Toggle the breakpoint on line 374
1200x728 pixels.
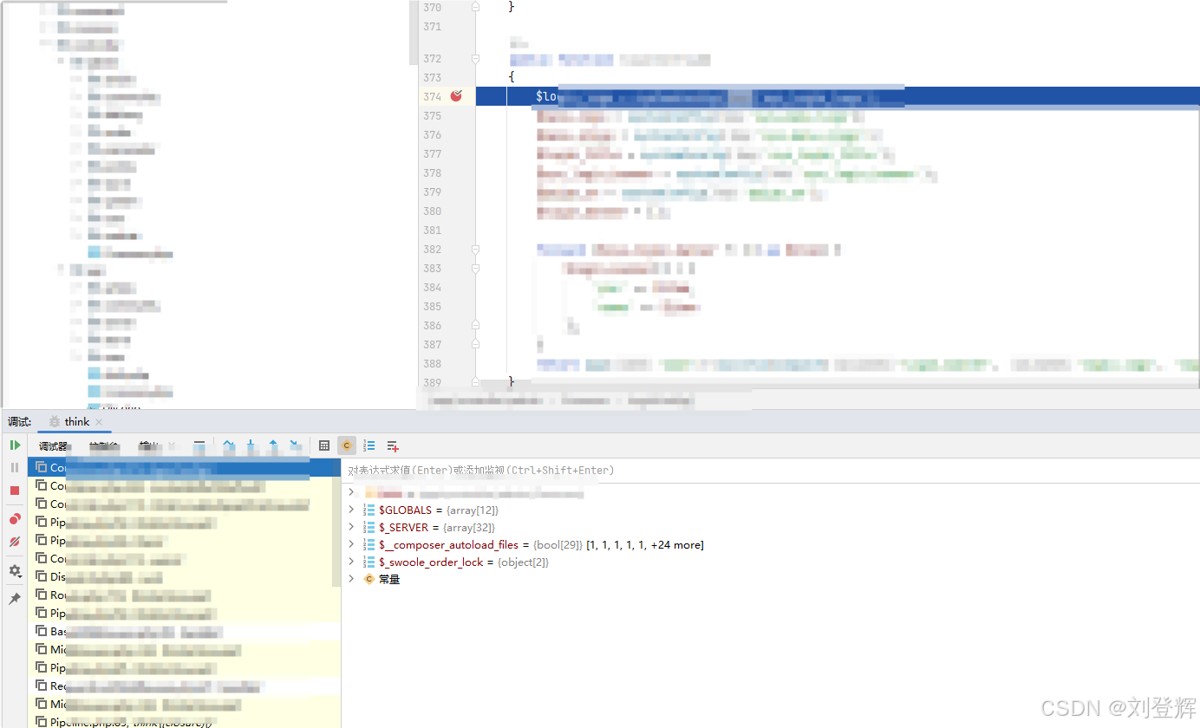tap(456, 96)
